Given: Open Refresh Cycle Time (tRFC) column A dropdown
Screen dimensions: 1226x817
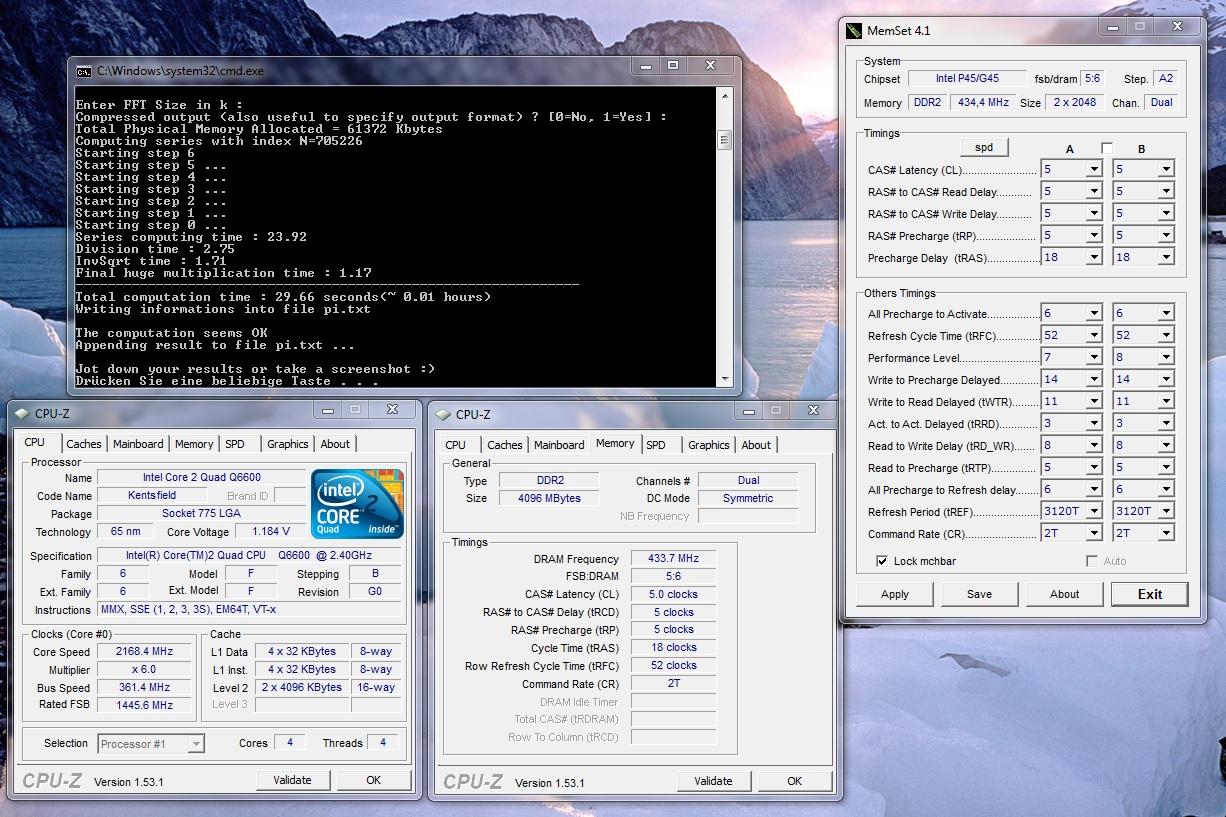Looking at the screenshot, I should pos(1093,336).
